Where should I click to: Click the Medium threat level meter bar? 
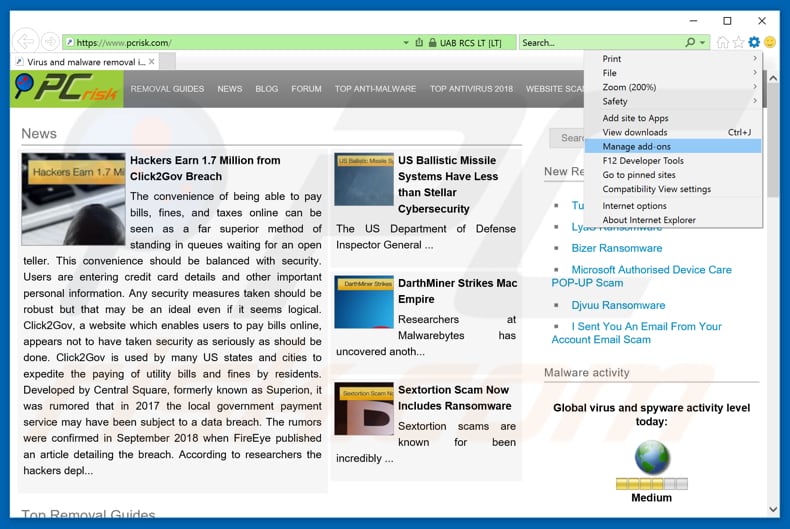tap(651, 484)
